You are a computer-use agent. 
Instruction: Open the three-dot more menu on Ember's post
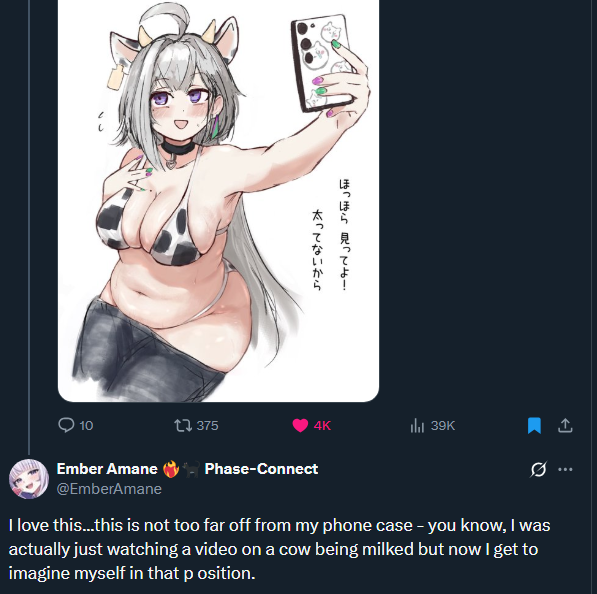pos(565,469)
